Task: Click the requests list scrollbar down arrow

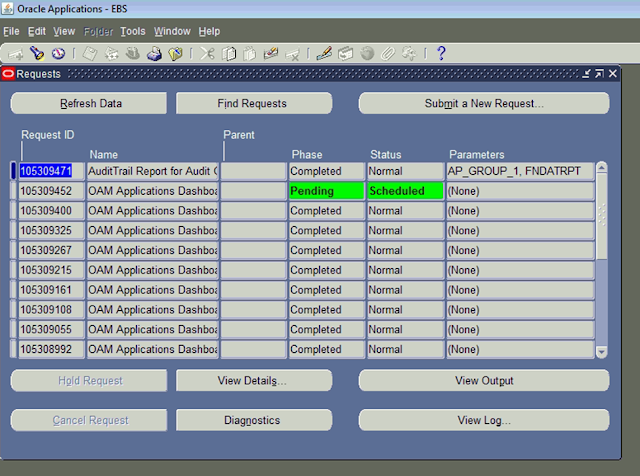Action: click(601, 351)
